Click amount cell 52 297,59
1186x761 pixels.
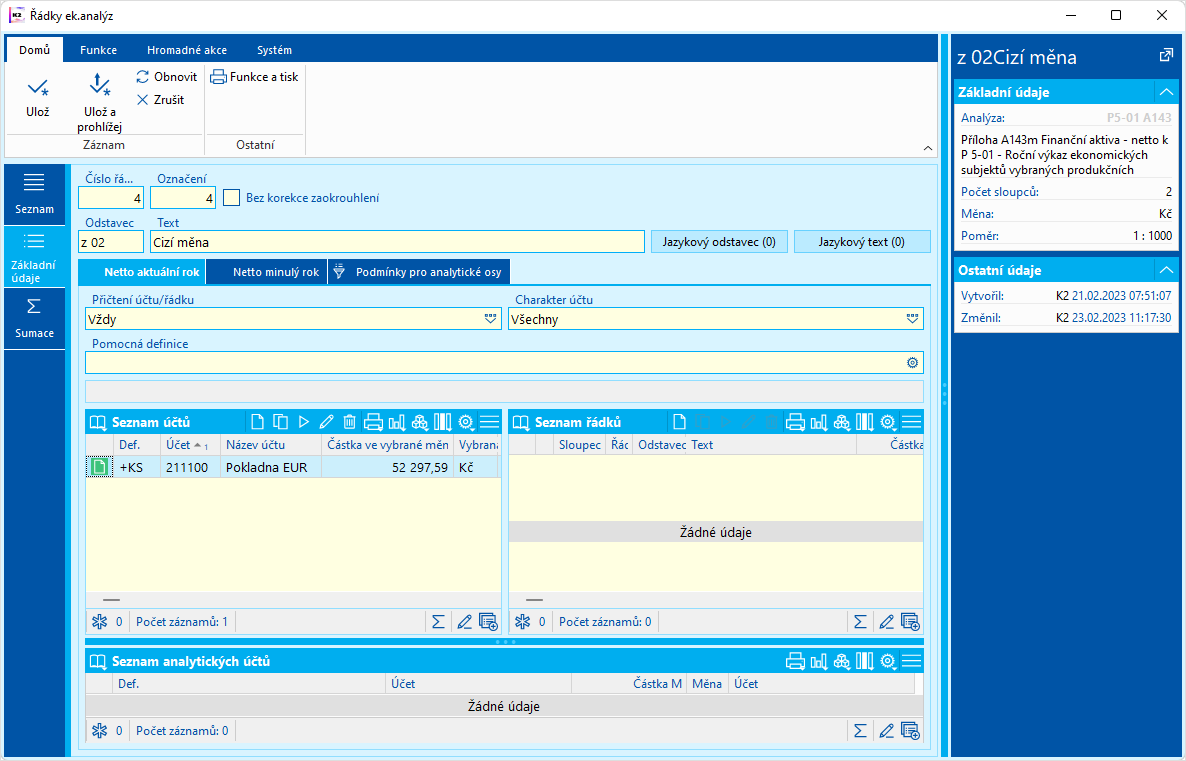coord(387,467)
